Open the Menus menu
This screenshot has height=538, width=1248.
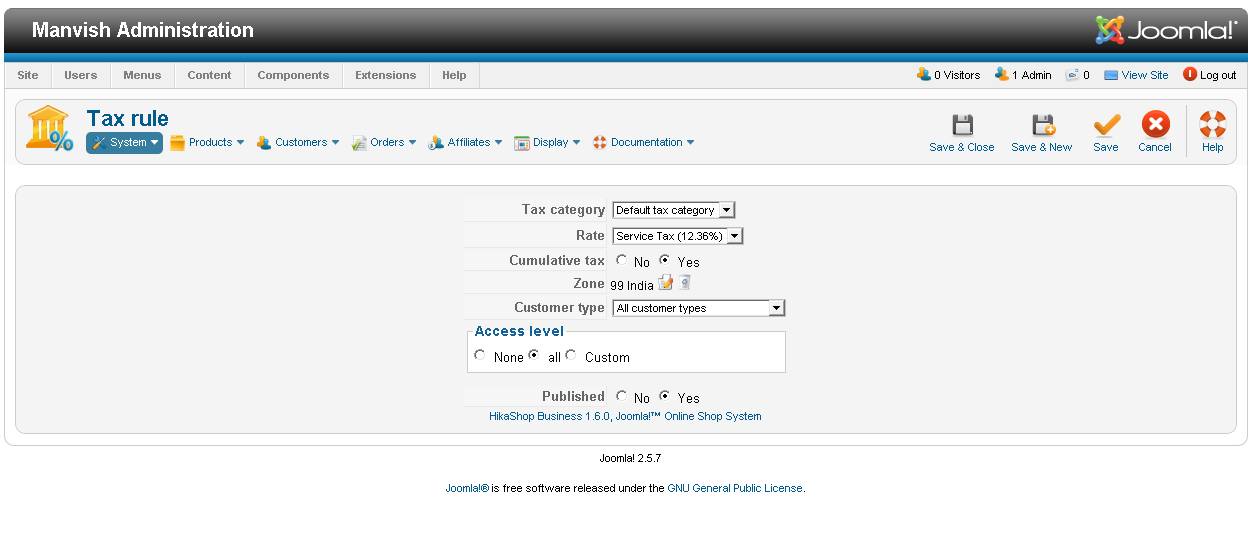[142, 75]
